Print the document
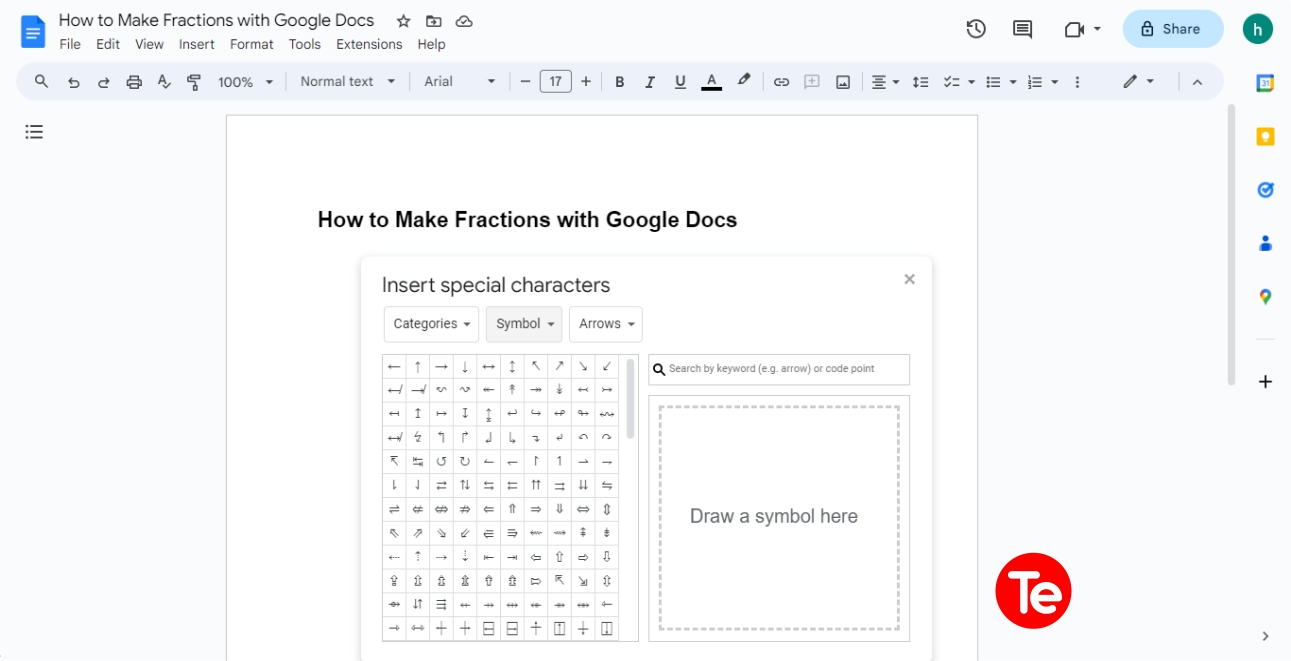The height and width of the screenshot is (661, 1291). [134, 82]
